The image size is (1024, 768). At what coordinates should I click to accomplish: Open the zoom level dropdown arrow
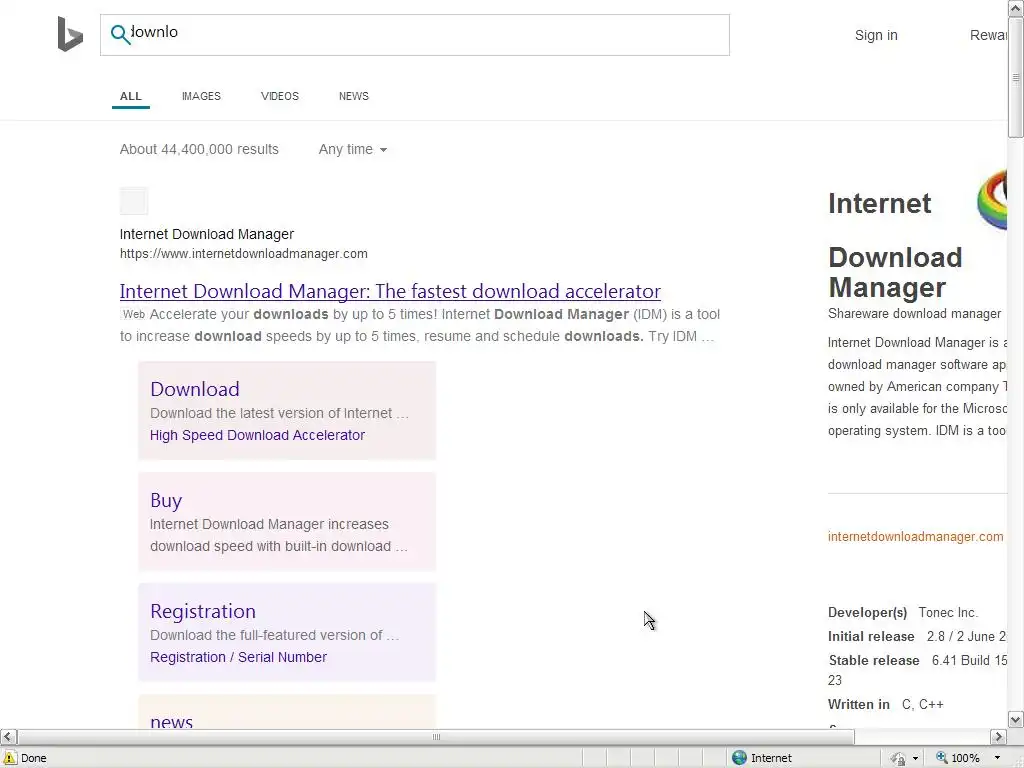997,758
